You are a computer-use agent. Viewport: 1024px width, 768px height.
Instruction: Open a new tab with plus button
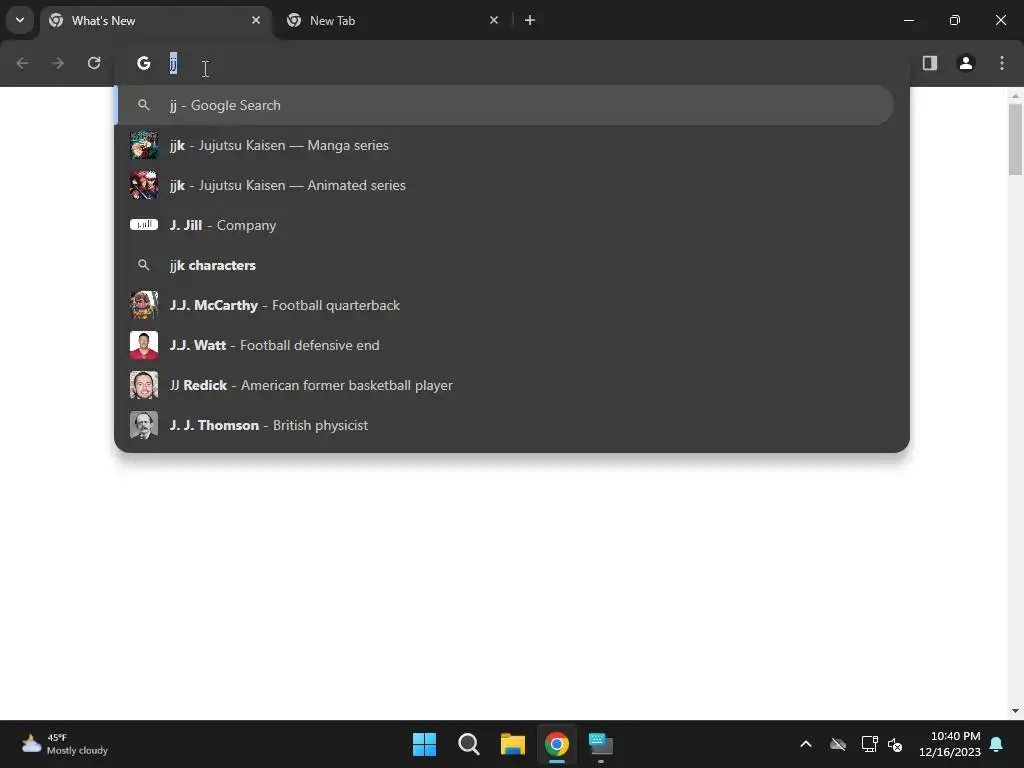[530, 20]
